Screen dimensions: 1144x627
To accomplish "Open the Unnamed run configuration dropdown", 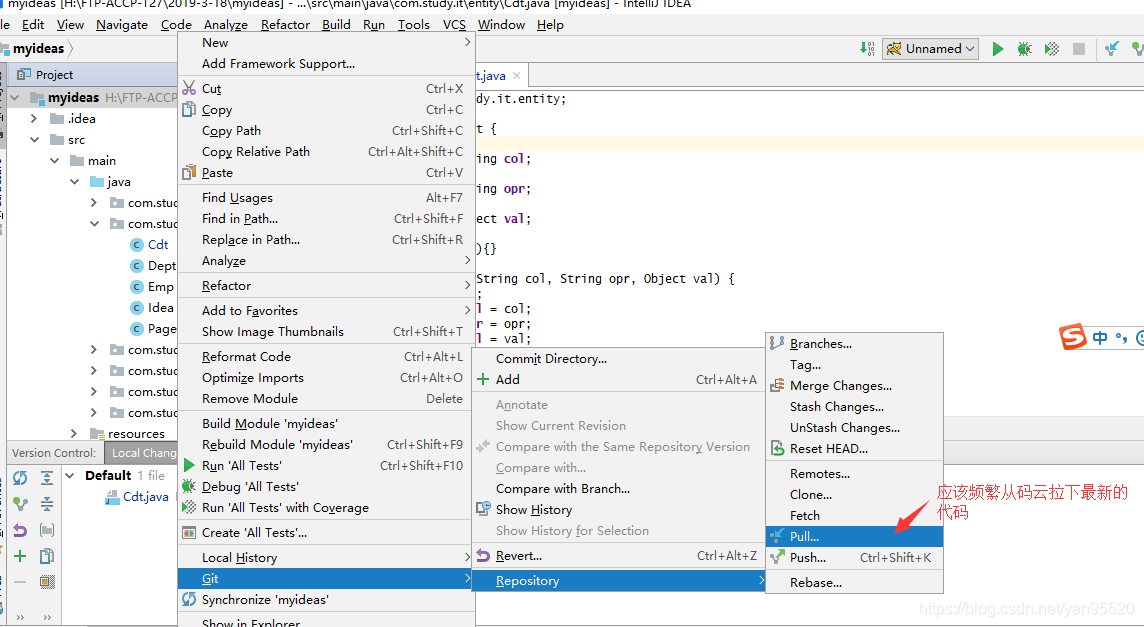I will [931, 49].
